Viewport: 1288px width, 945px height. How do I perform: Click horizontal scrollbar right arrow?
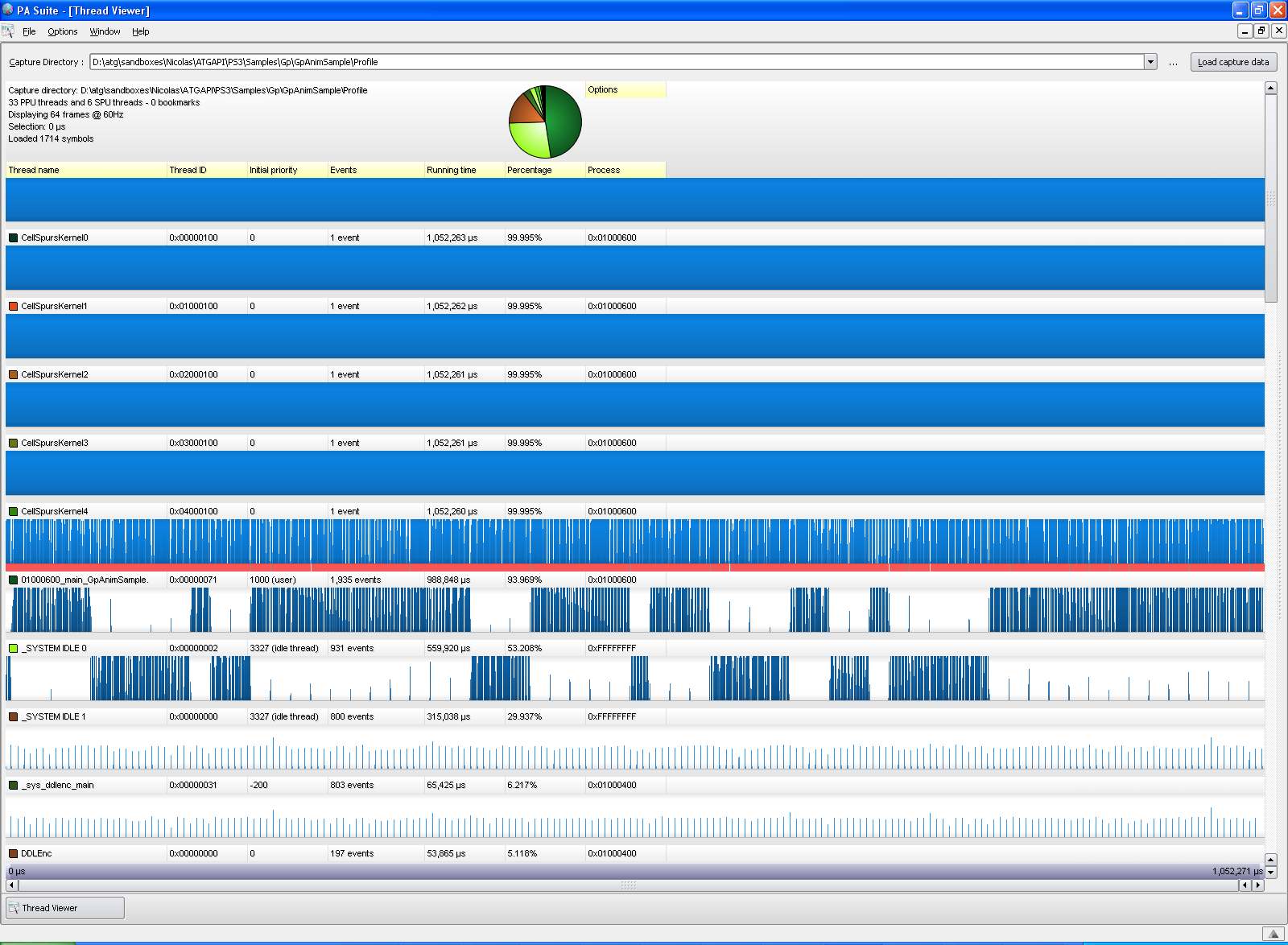[x=1258, y=885]
